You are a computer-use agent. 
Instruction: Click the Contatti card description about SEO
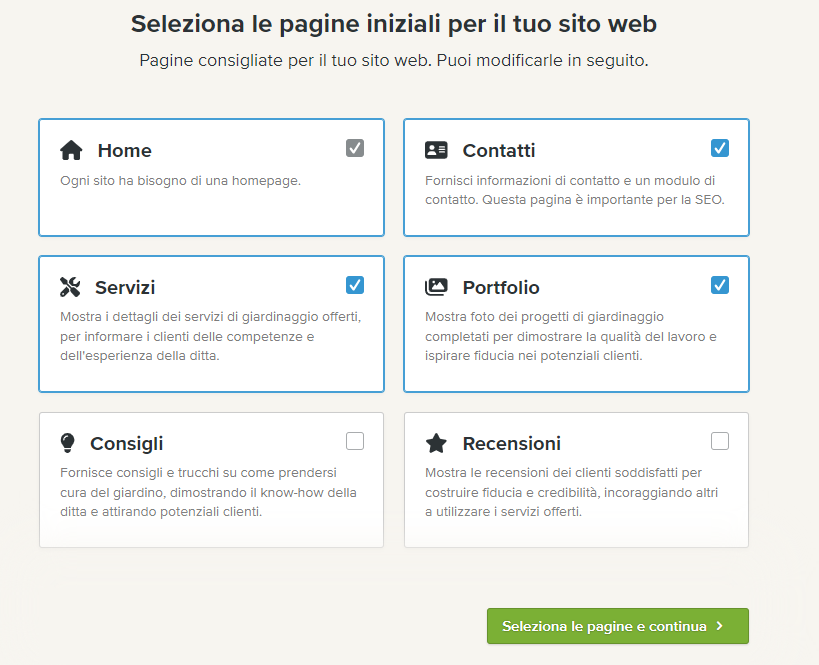point(575,190)
